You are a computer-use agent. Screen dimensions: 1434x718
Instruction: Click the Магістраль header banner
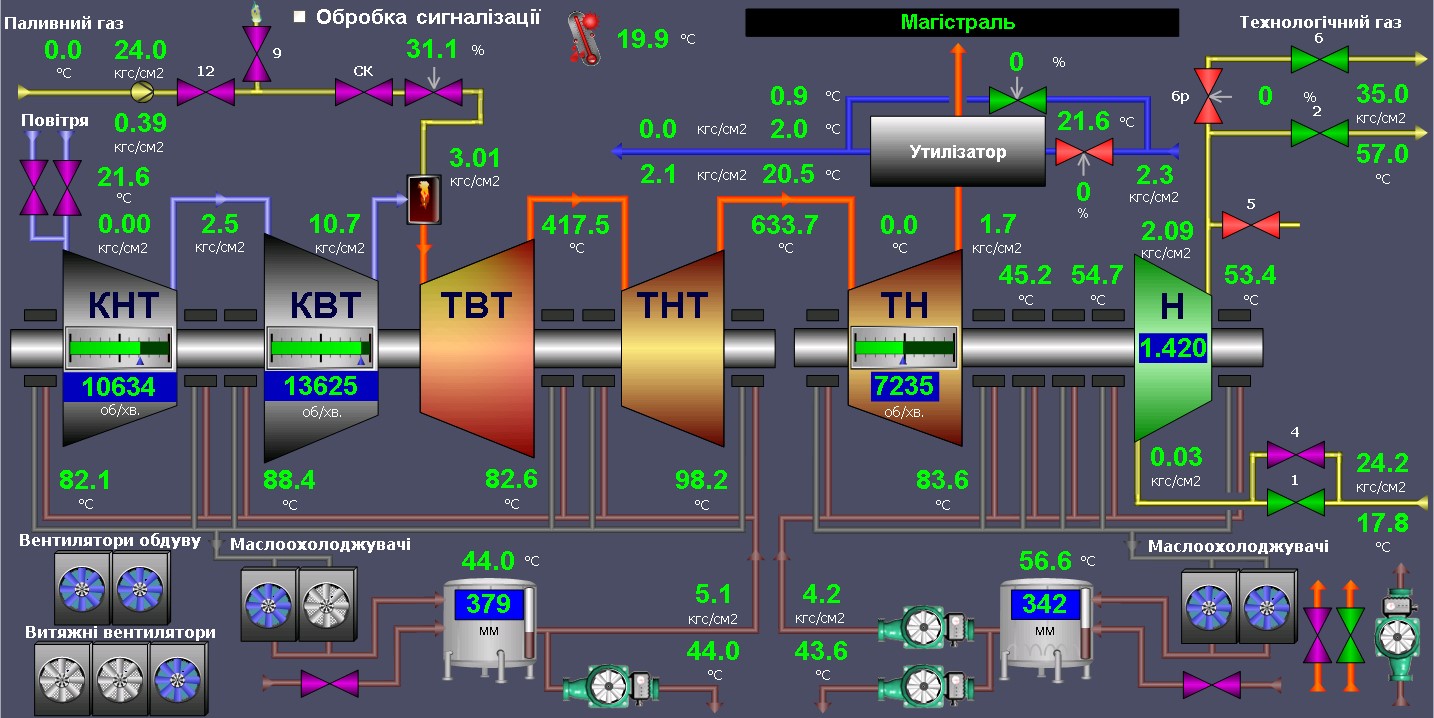coord(961,22)
